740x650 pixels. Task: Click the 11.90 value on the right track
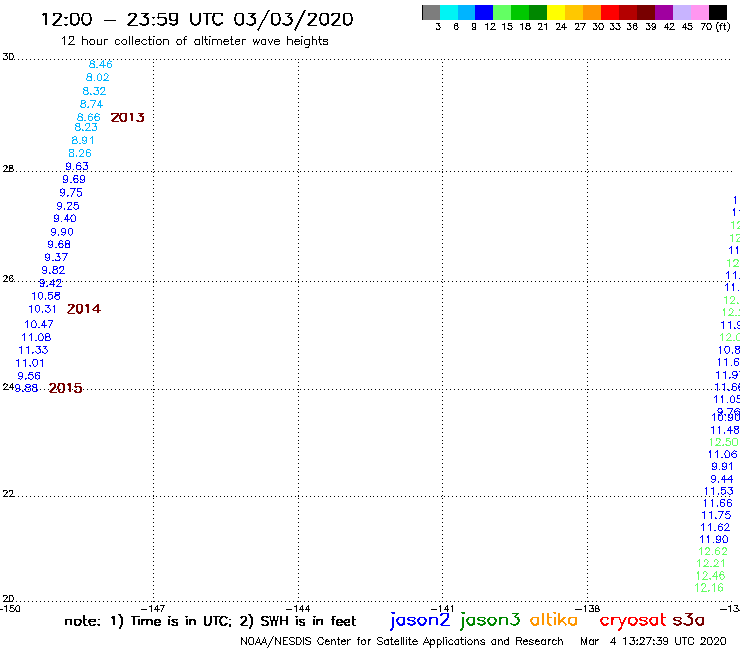pos(714,539)
